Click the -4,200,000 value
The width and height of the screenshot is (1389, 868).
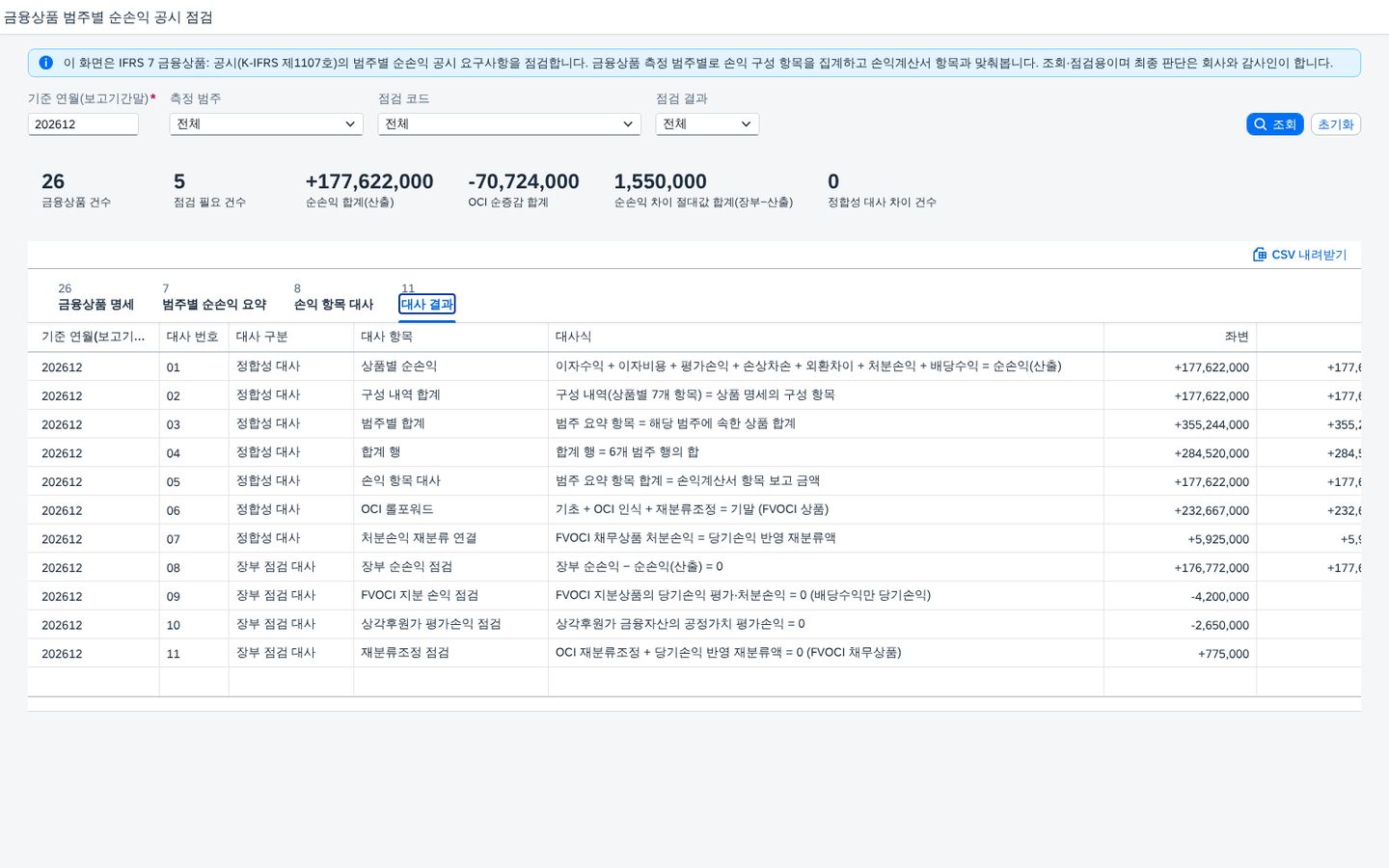1220,597
